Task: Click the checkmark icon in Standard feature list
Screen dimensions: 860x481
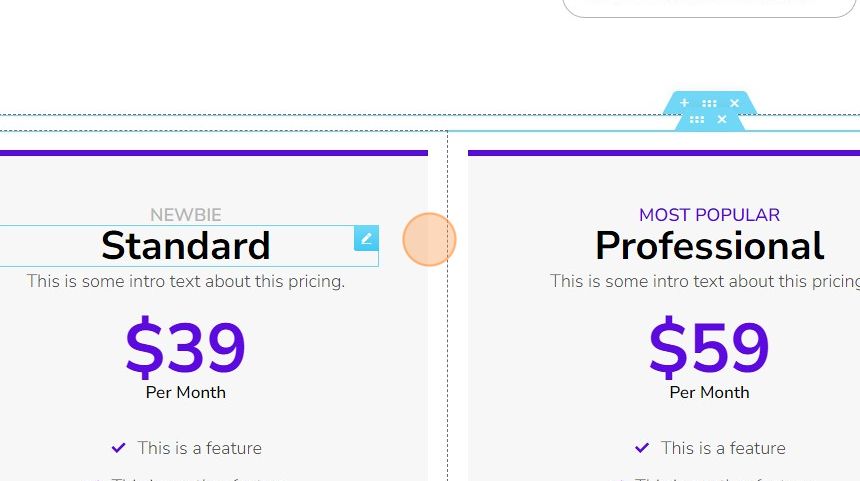Action: (118, 448)
